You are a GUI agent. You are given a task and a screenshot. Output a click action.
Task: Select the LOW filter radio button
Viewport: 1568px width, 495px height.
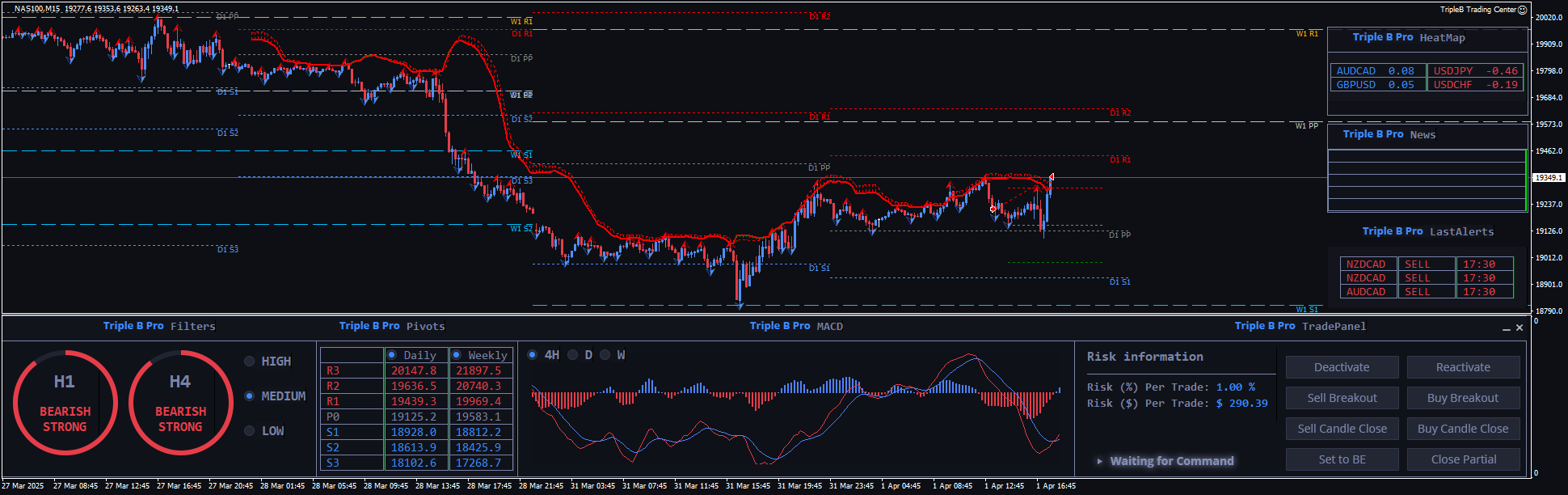(250, 431)
